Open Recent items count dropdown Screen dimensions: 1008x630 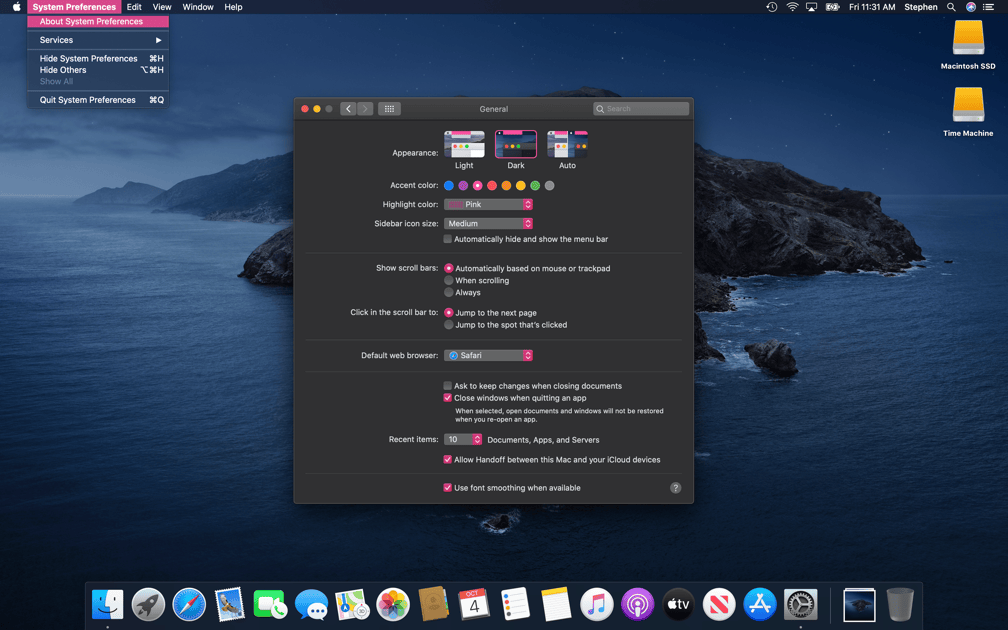pos(463,440)
